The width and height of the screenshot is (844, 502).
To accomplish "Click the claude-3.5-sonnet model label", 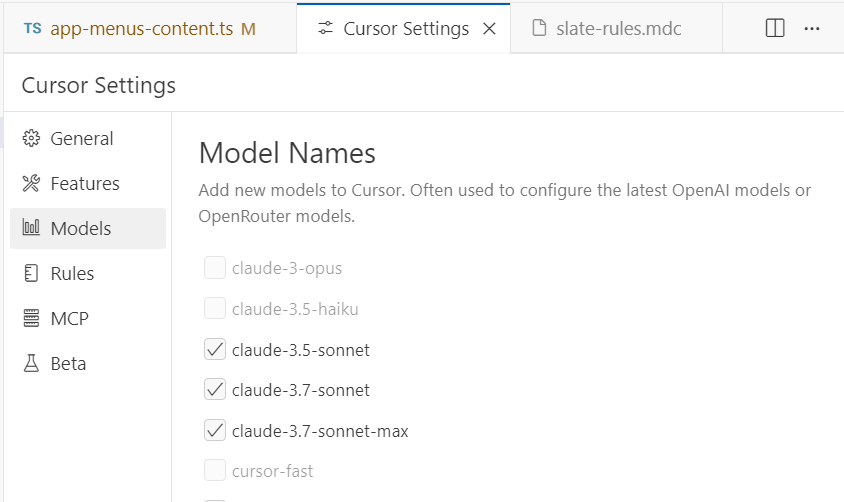I will click(x=300, y=350).
